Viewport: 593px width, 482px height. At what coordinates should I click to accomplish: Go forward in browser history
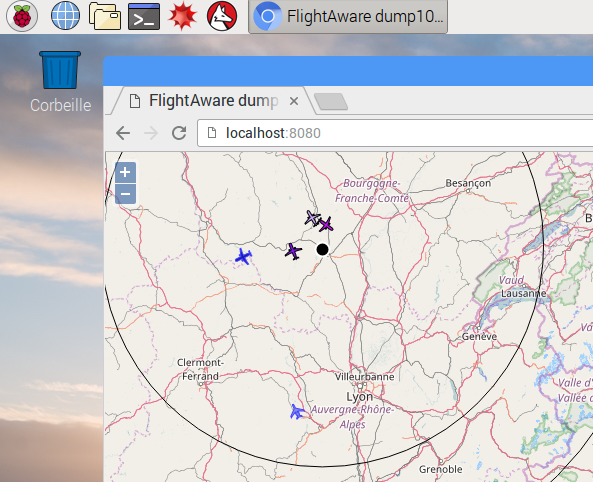point(151,133)
